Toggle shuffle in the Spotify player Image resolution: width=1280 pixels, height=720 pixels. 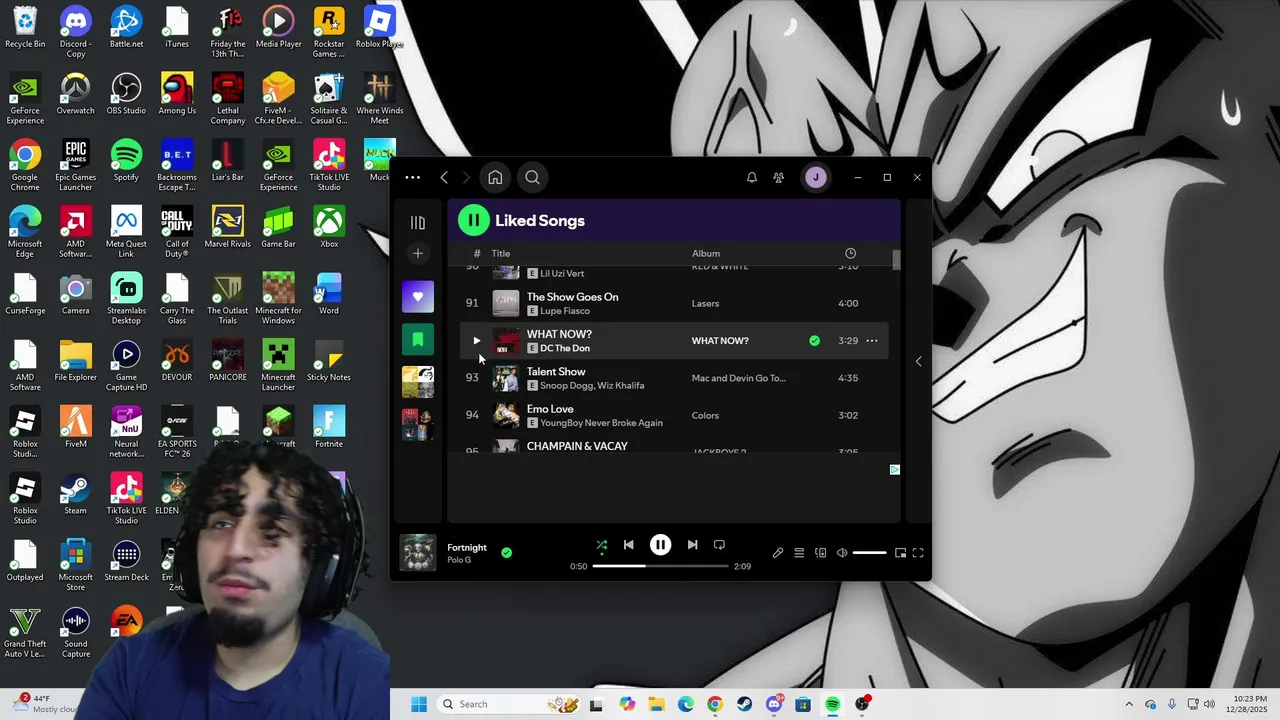(x=602, y=545)
